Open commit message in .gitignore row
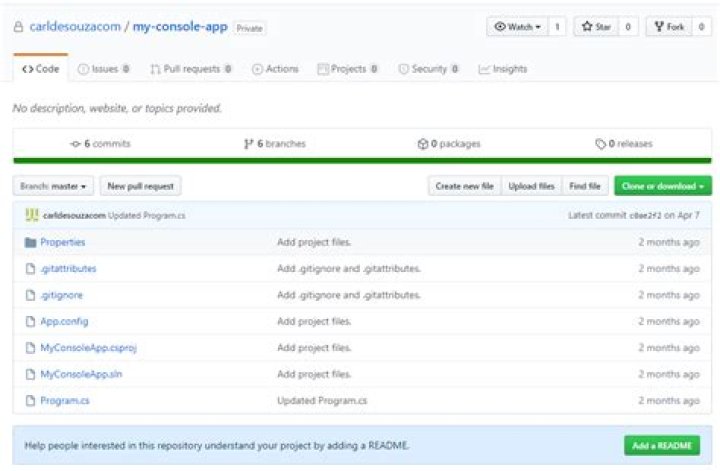This screenshot has width=720, height=471. [349, 295]
